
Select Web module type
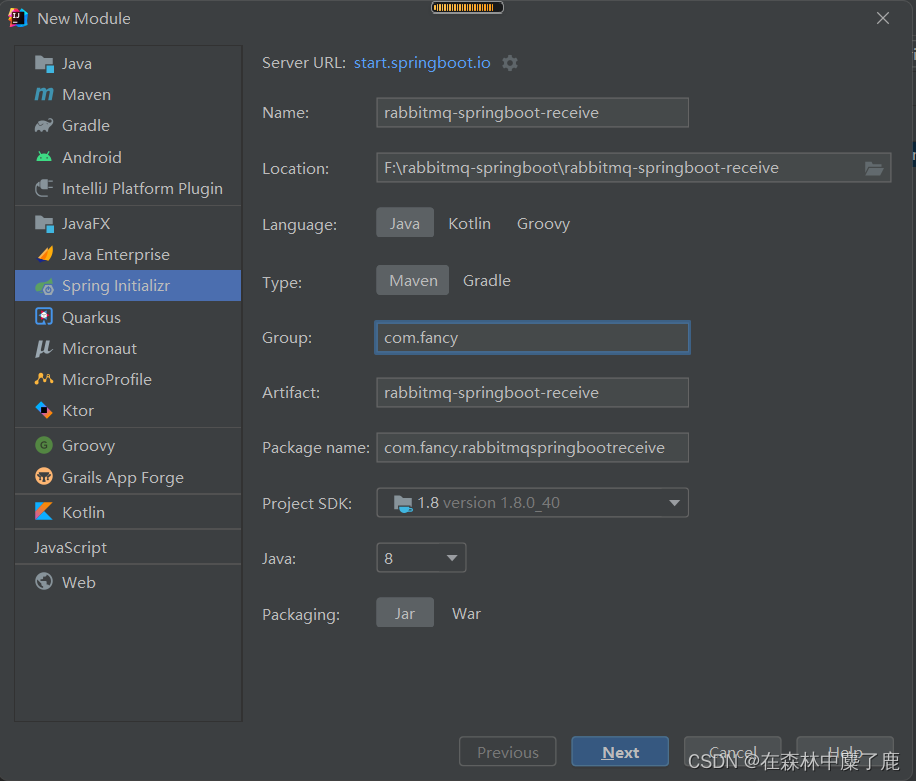[128, 582]
